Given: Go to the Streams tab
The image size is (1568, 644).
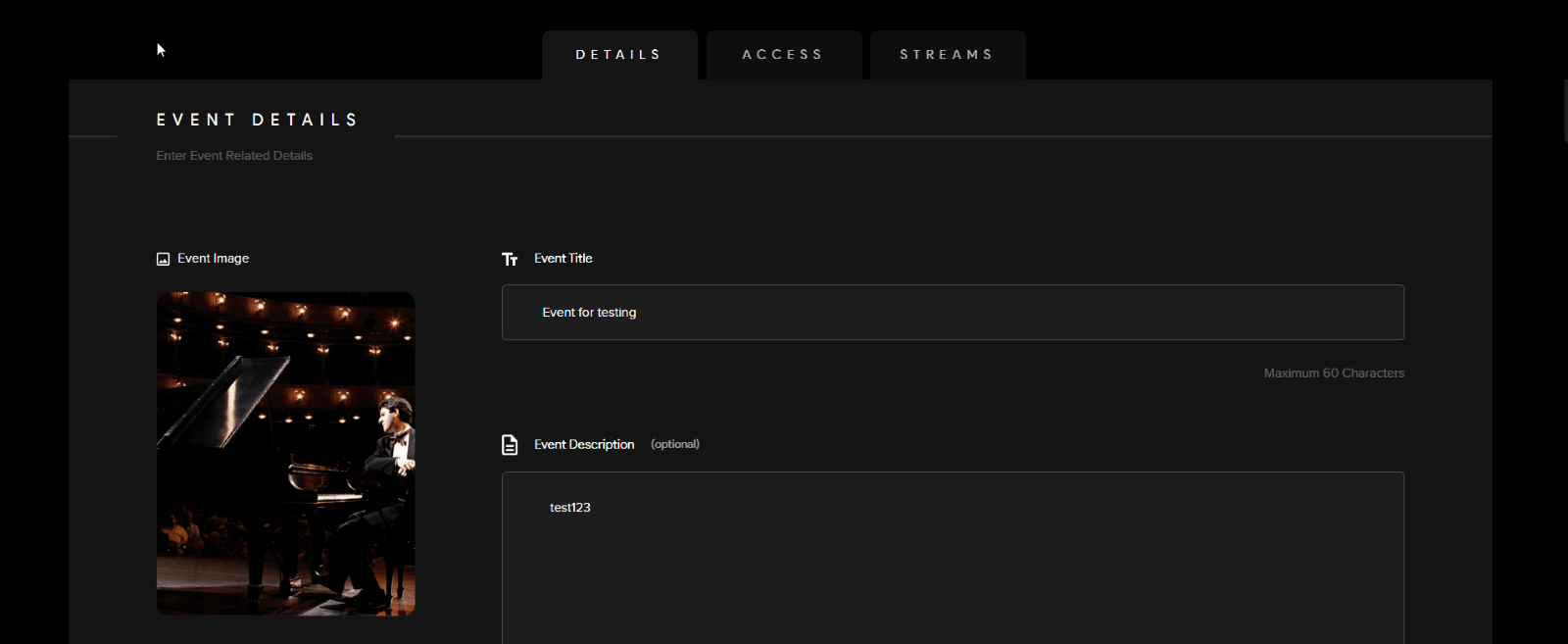Looking at the screenshot, I should [x=947, y=55].
